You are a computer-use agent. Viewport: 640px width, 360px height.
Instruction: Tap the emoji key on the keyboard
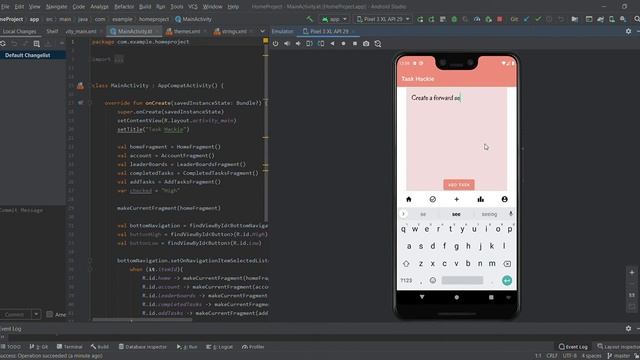coord(433,280)
